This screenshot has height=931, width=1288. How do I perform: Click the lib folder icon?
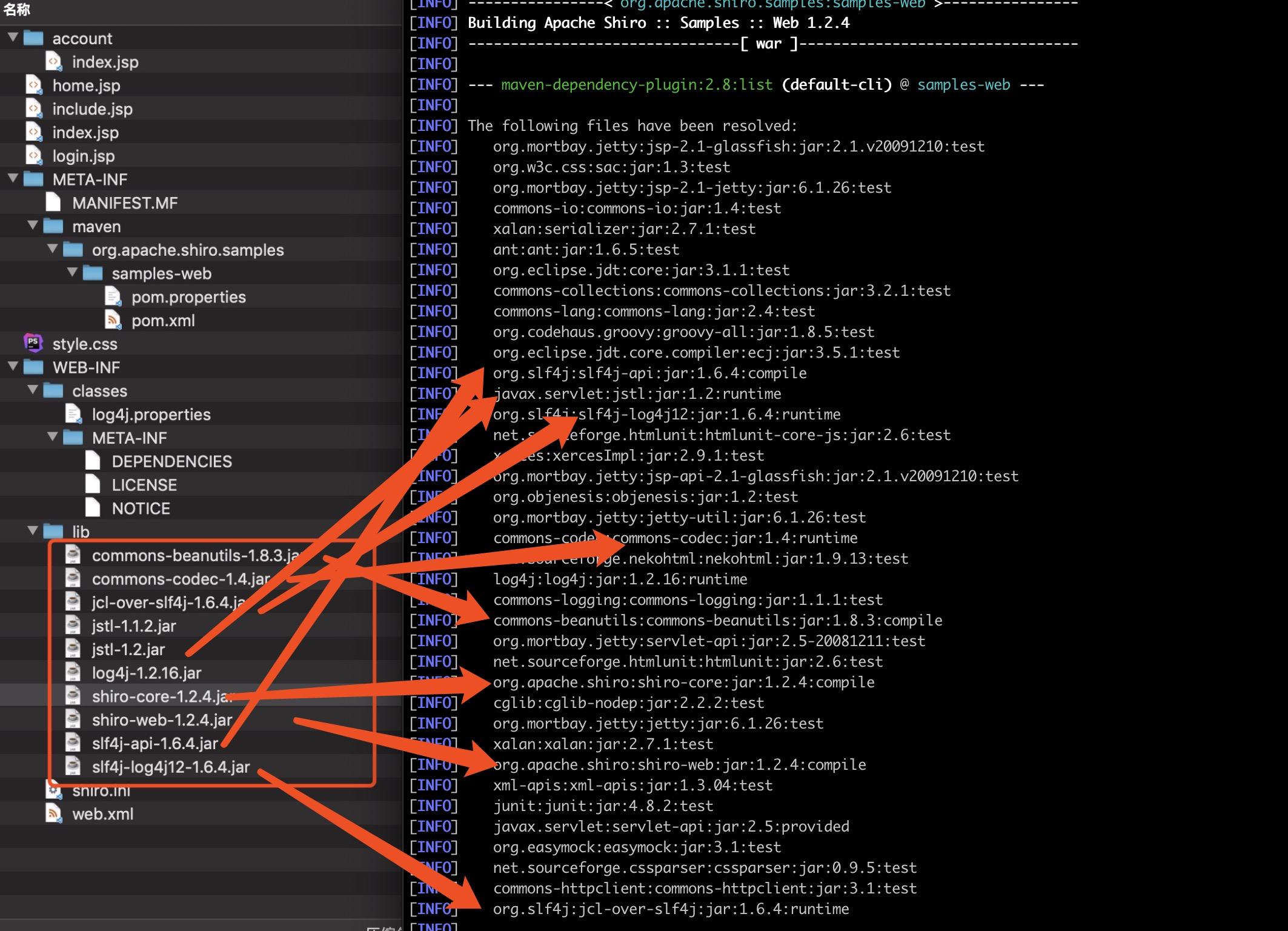[x=53, y=532]
